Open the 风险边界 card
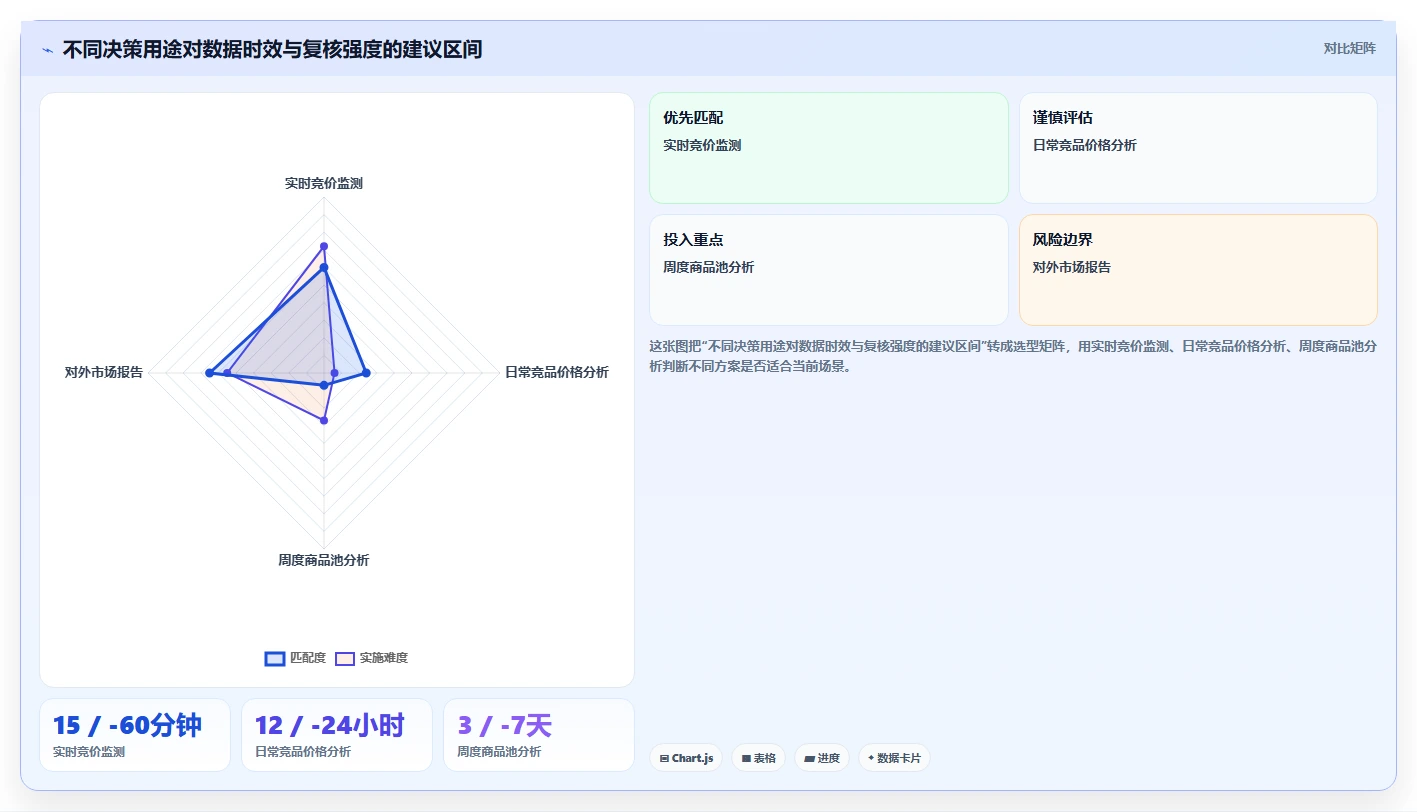The height and width of the screenshot is (812, 1417). tap(1198, 270)
